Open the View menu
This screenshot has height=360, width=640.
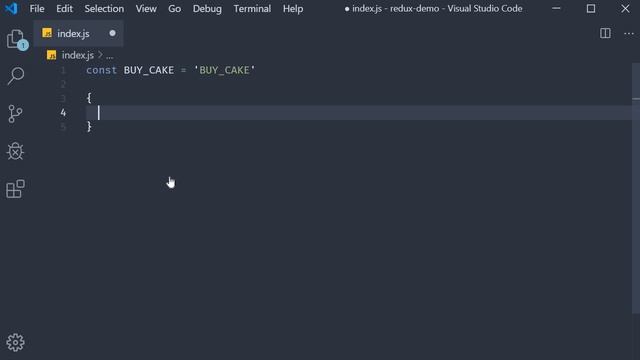(146, 9)
